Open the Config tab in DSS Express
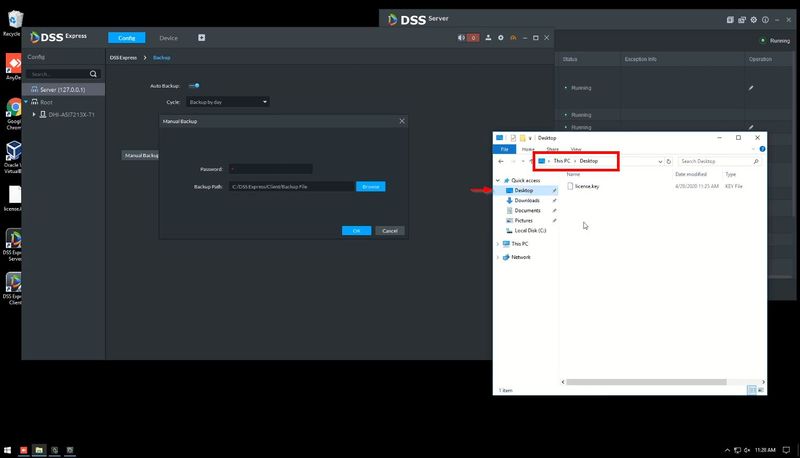 [127, 38]
